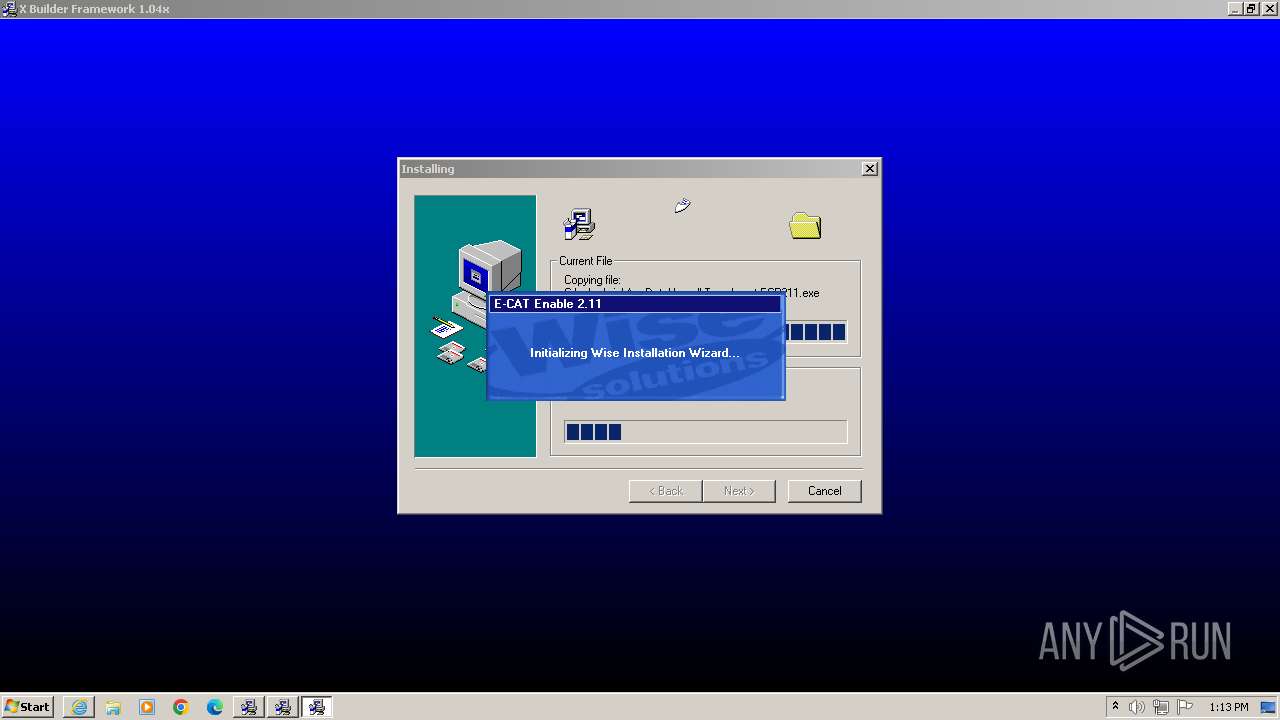This screenshot has width=1280, height=720.
Task: Click the E-CAT Enable 2.11 title bar
Action: pos(635,304)
